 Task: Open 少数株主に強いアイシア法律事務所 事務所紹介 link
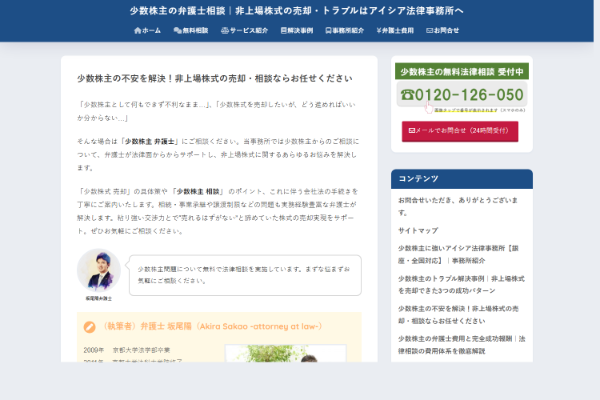458,255
